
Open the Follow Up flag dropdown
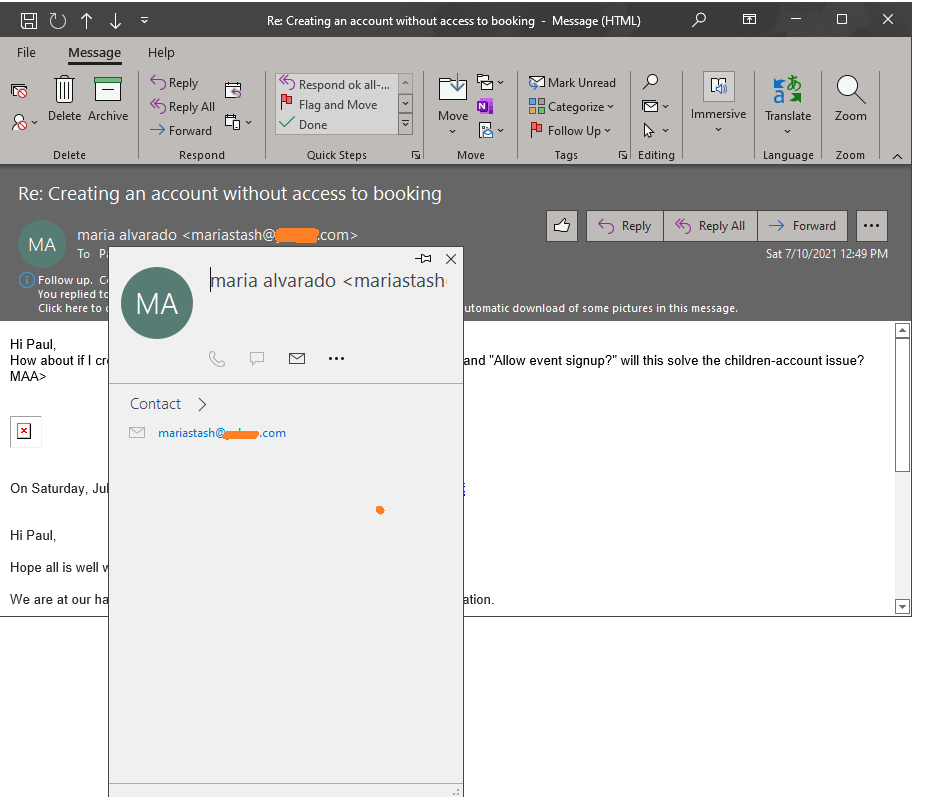click(570, 131)
